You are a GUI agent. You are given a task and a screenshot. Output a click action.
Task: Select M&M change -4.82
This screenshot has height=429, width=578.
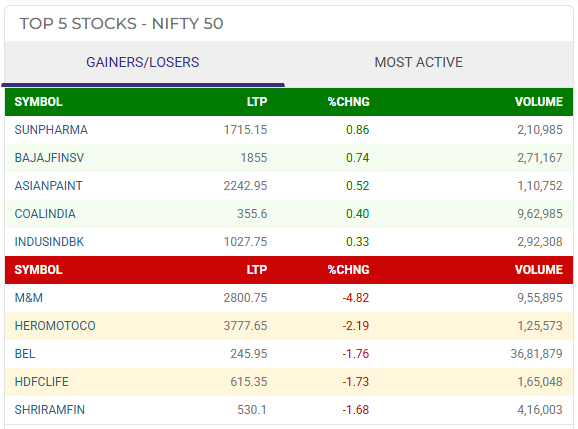[x=356, y=298]
